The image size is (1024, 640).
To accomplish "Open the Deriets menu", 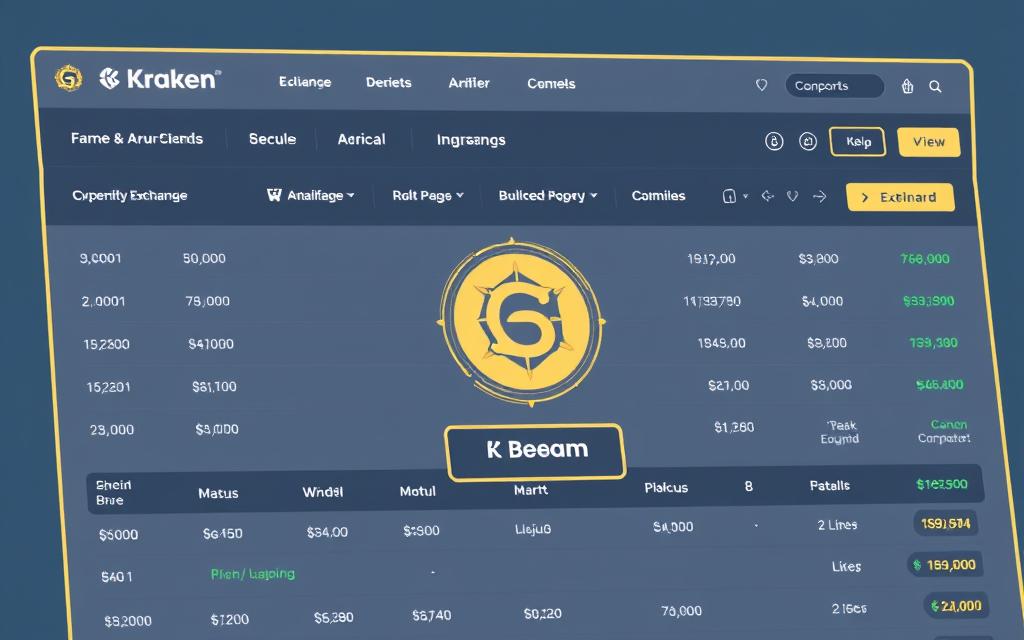I will [x=389, y=83].
